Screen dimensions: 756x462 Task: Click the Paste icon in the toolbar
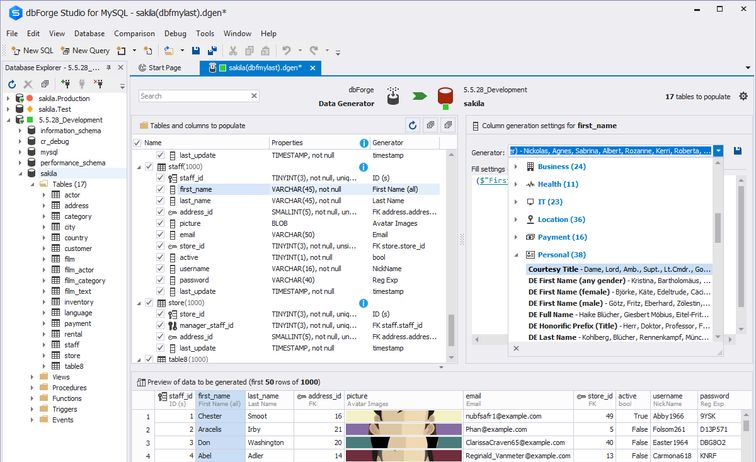tap(265, 51)
